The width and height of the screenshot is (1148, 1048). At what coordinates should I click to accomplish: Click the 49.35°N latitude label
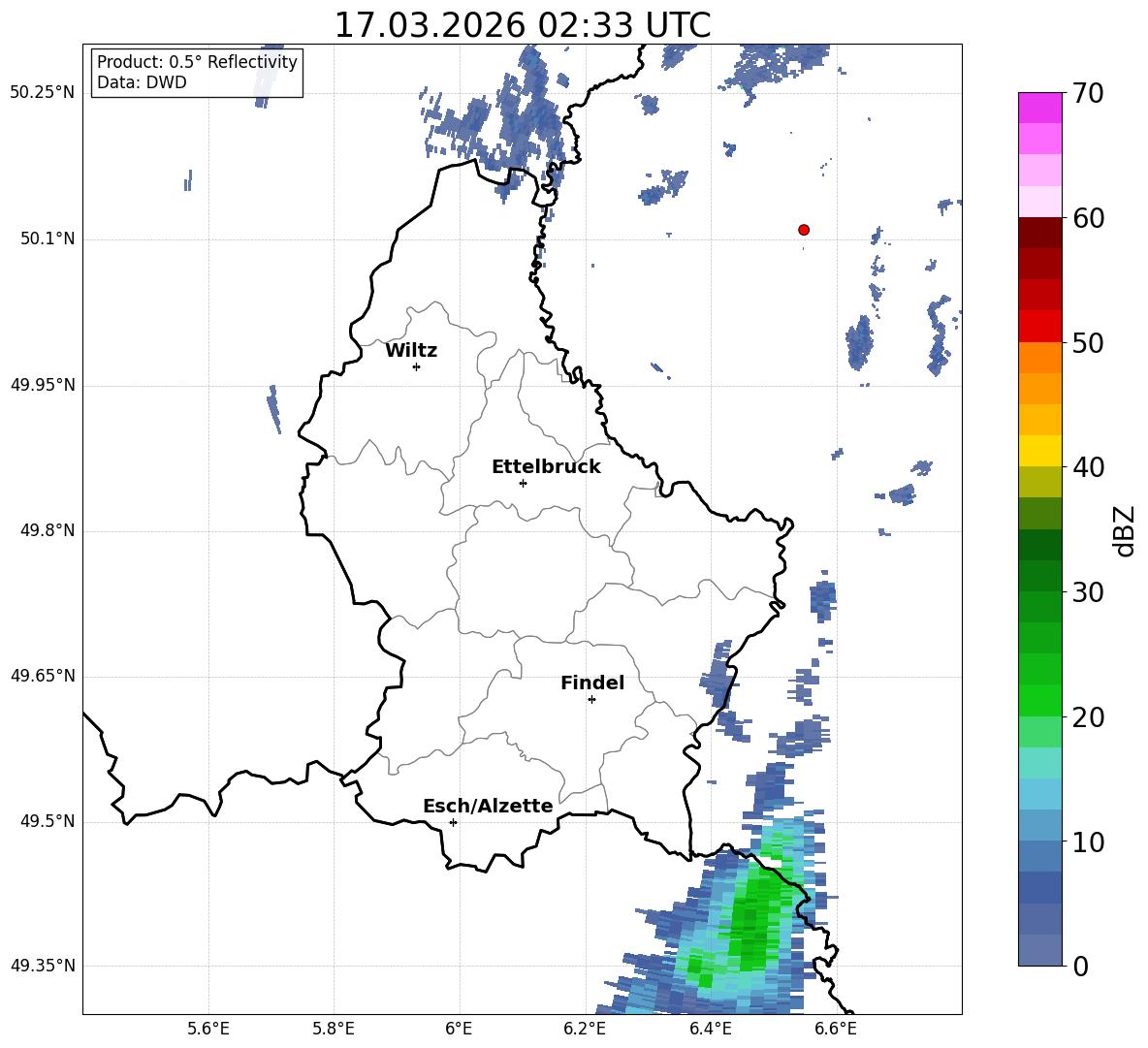(x=43, y=966)
